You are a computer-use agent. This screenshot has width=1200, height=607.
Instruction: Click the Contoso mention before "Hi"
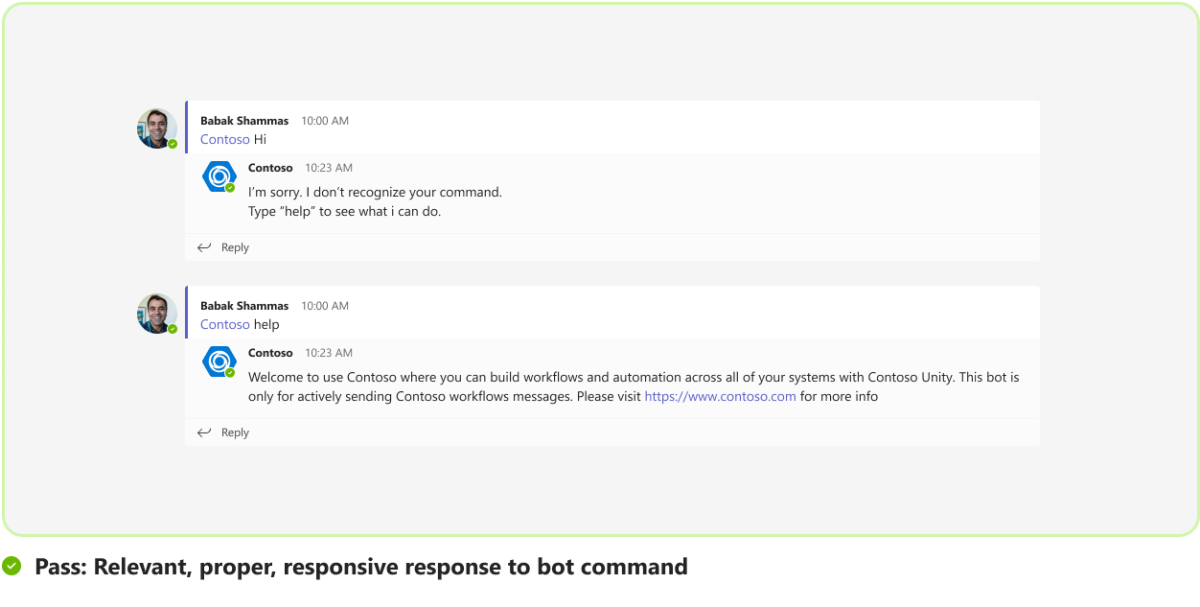coord(225,139)
